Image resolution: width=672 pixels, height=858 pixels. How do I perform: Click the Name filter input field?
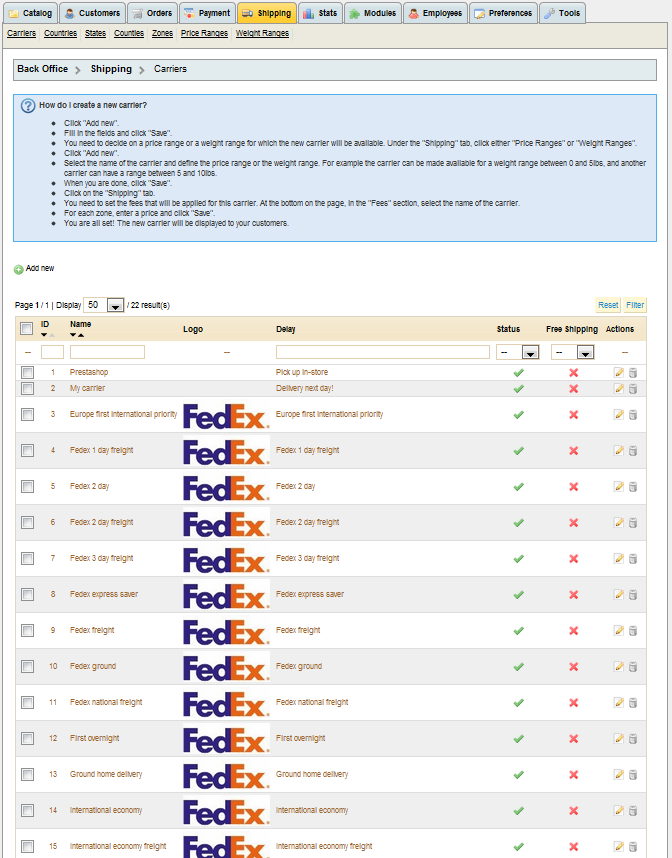pyautogui.click(x=107, y=352)
